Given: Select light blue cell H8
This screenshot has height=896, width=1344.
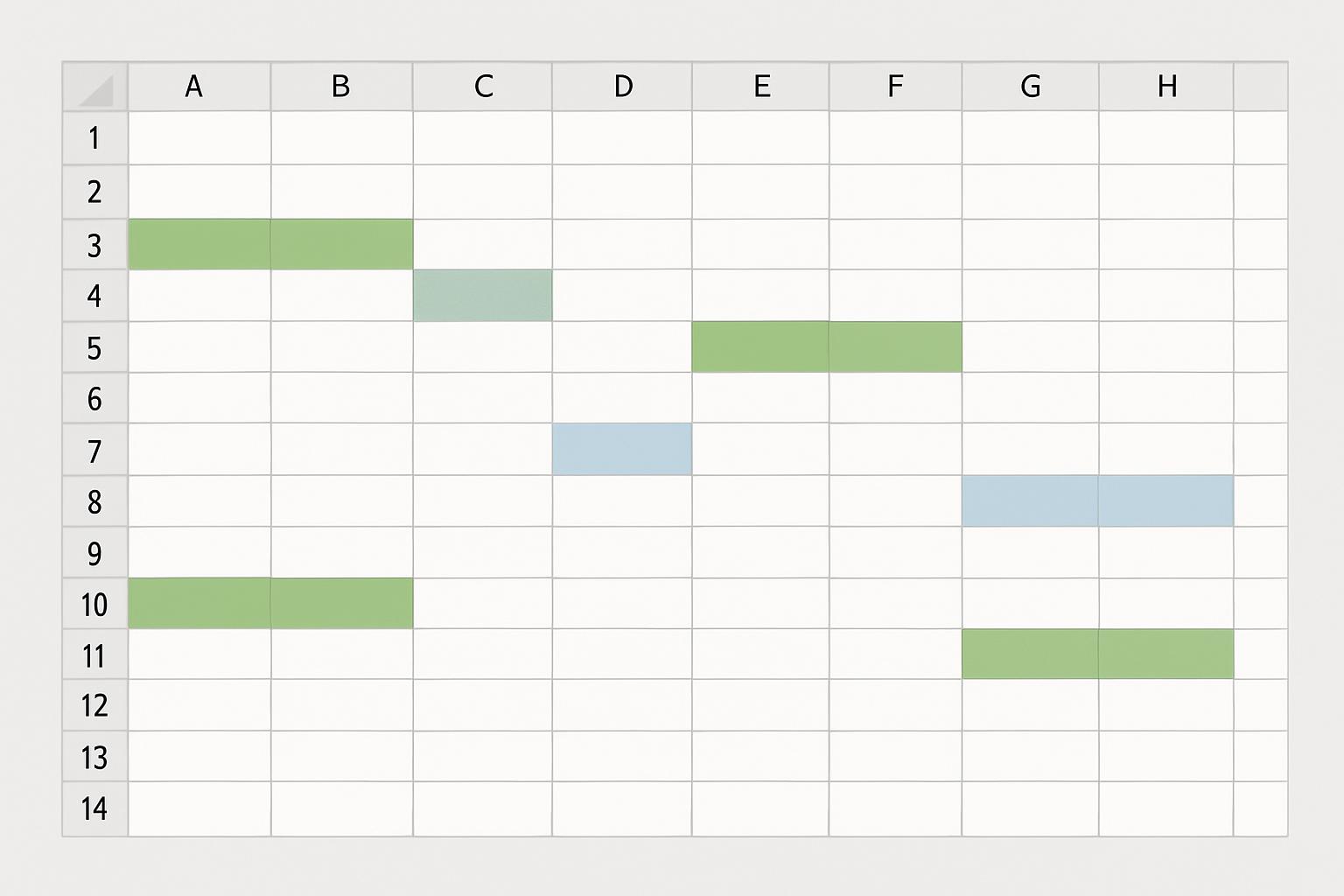Looking at the screenshot, I should tap(1166, 501).
